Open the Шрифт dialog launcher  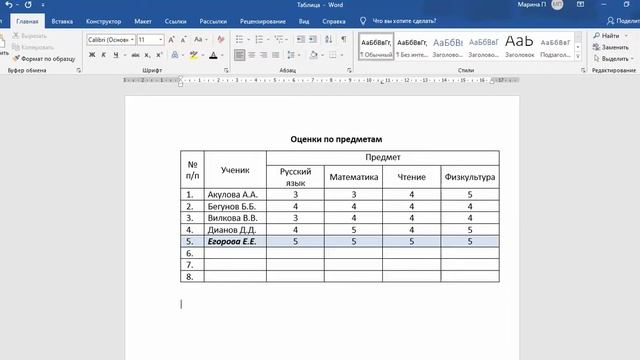click(x=226, y=70)
